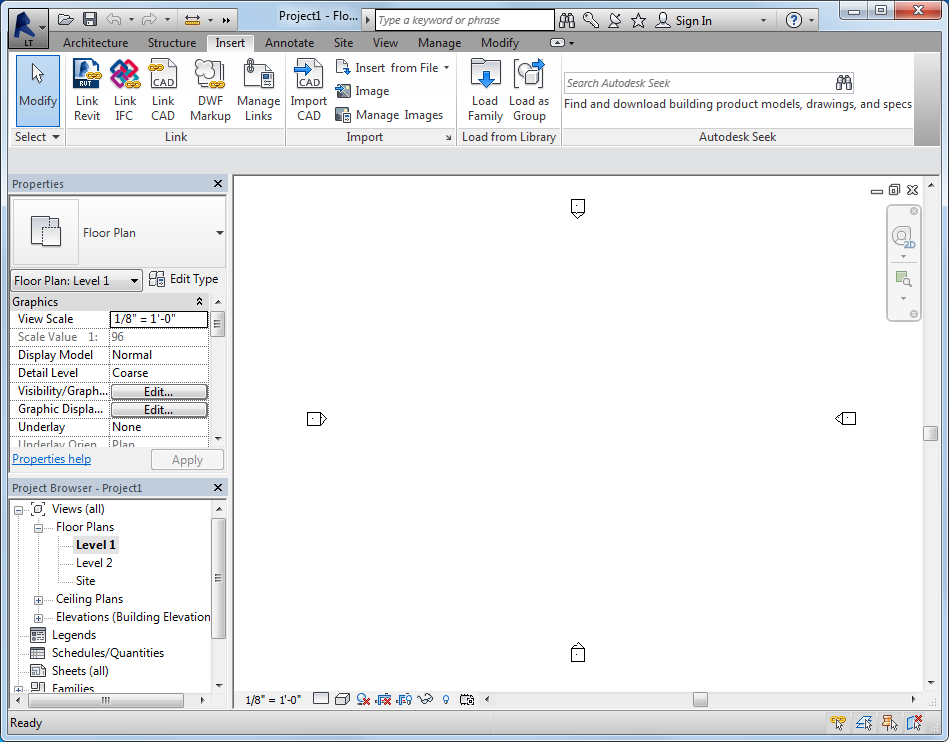Collapse the Floor Plans tree node
Viewport: 949px width, 742px height.
pos(38,528)
